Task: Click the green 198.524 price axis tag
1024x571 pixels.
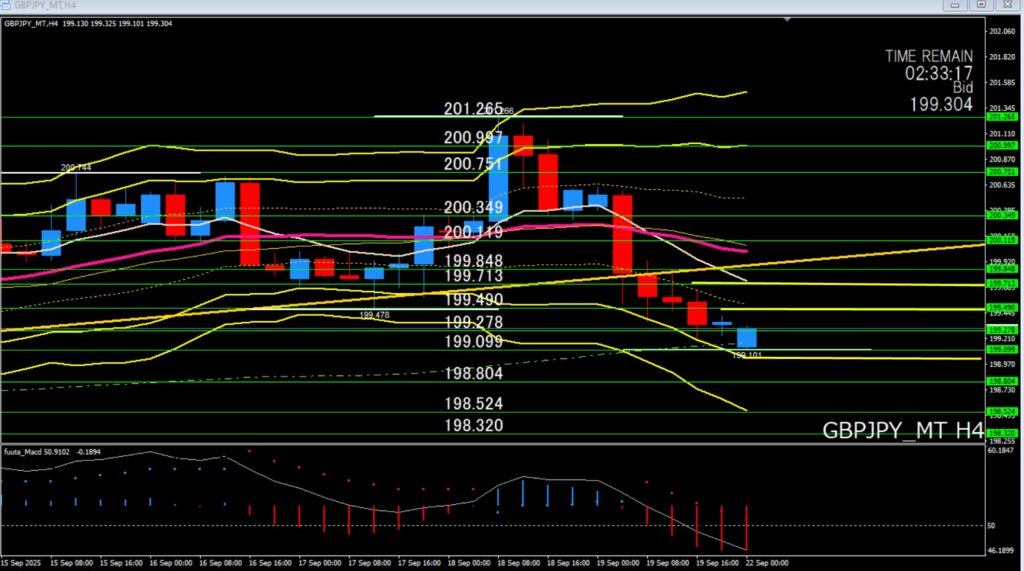Action: [1002, 412]
